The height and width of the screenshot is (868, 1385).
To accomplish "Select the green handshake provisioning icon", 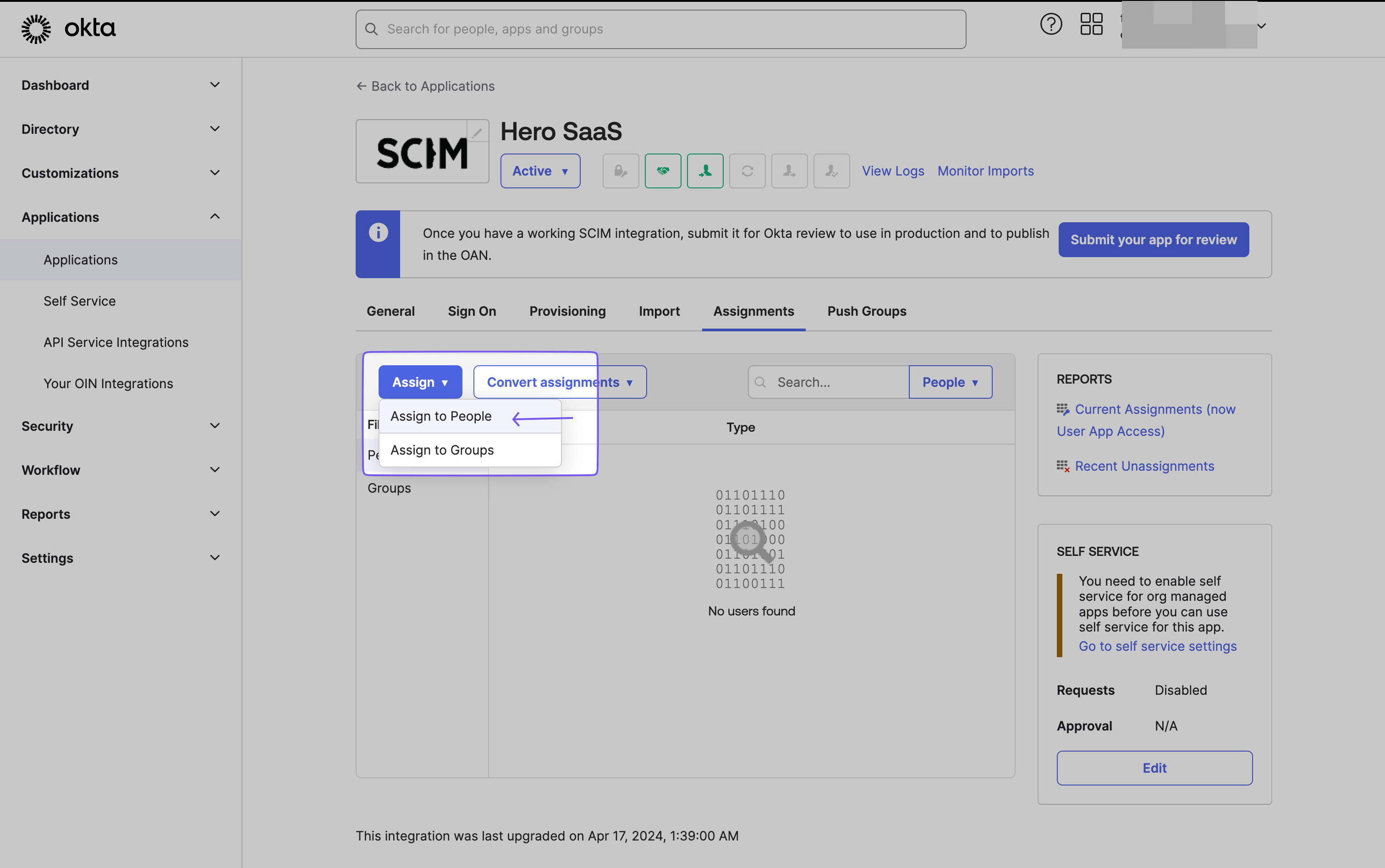I will click(x=663, y=170).
